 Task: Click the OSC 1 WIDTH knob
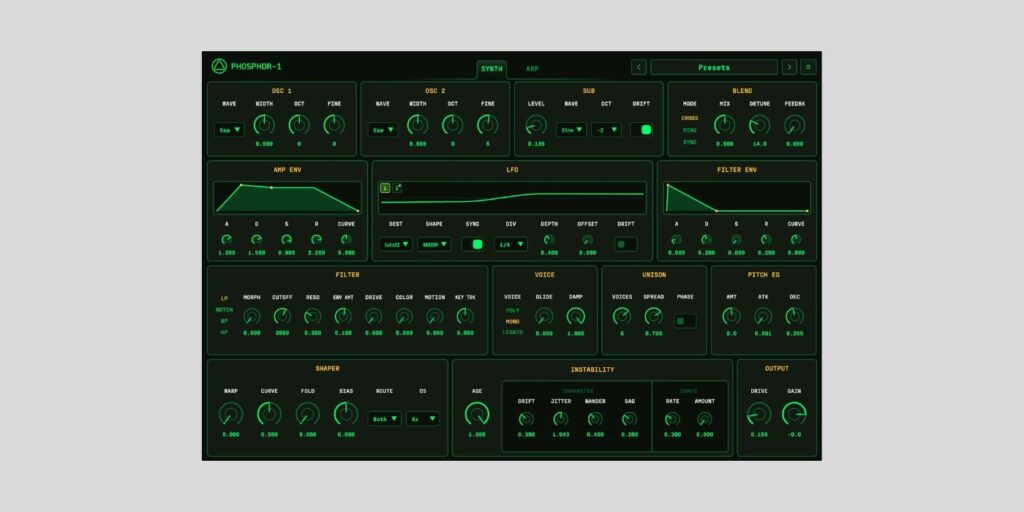264,125
